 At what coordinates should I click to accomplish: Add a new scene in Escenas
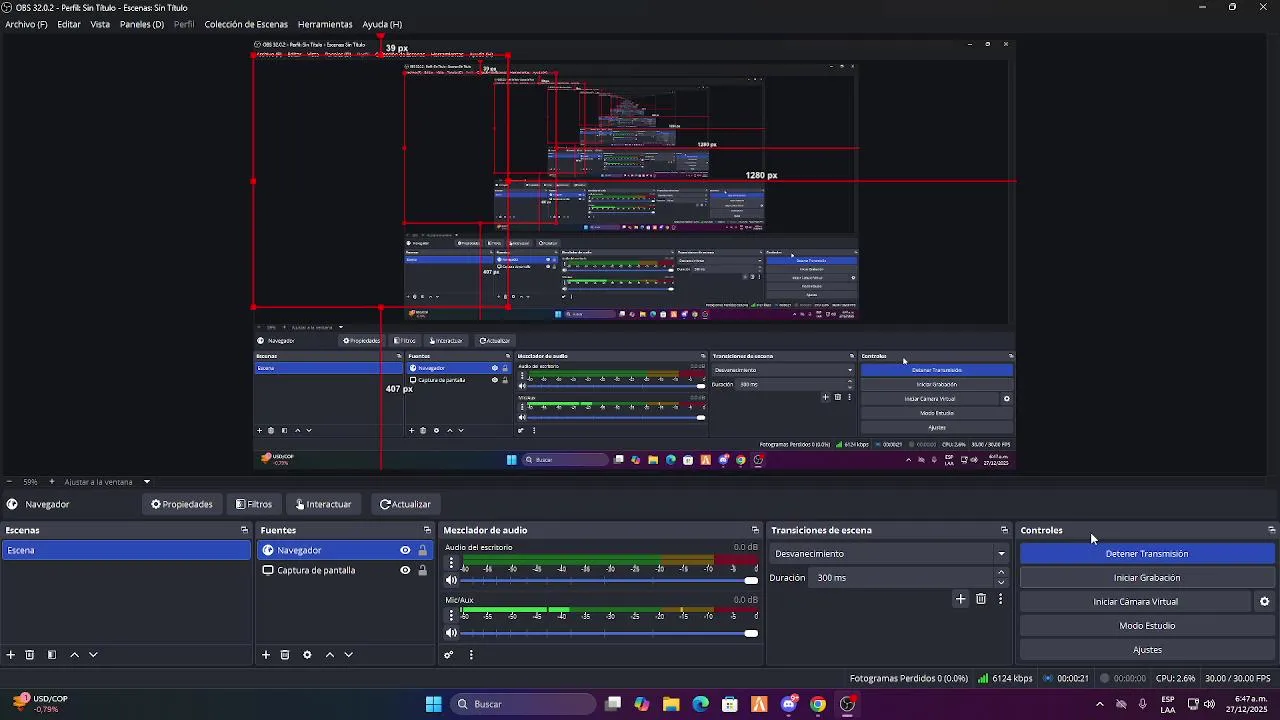click(x=11, y=655)
